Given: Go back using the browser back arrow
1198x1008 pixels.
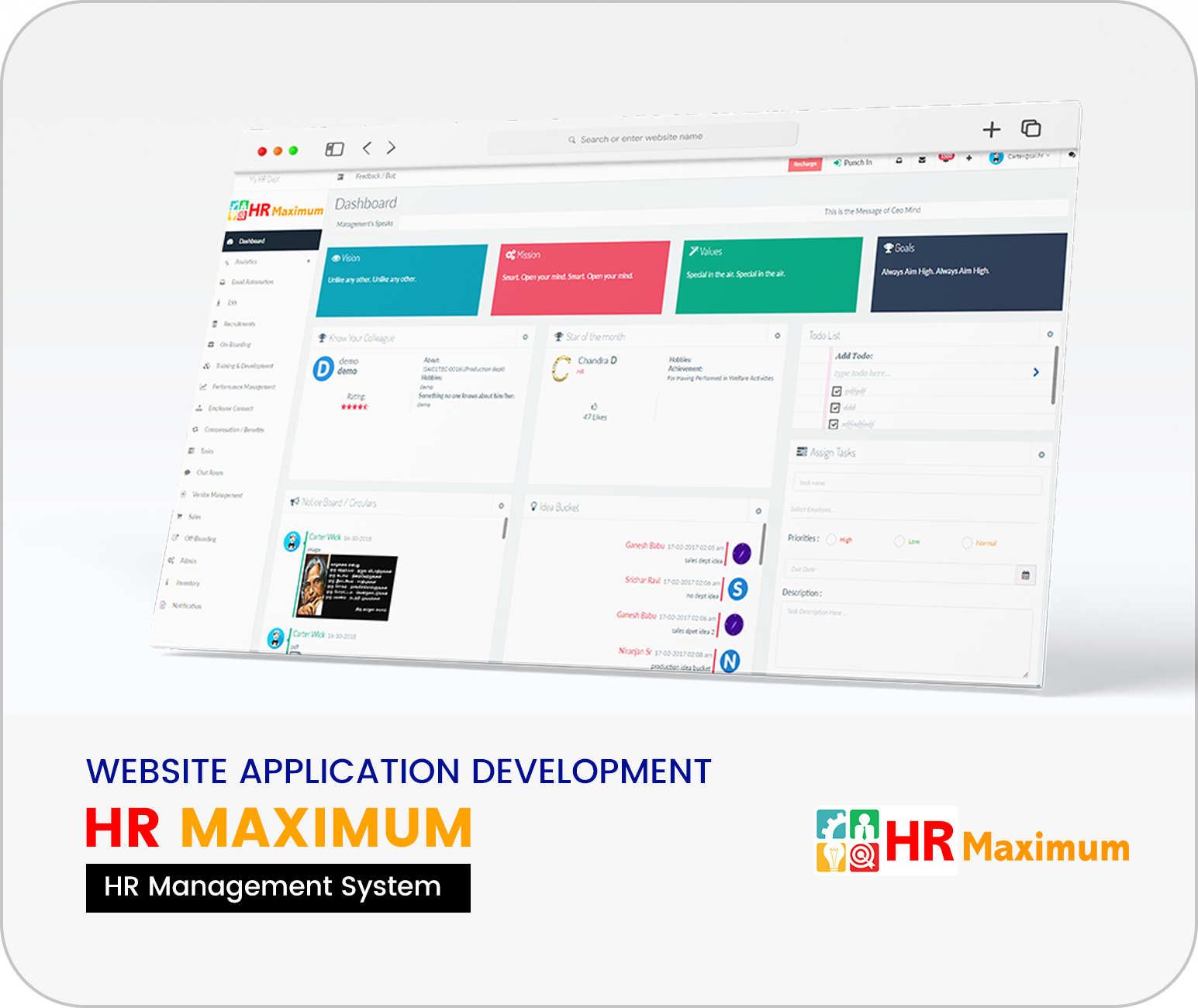Looking at the screenshot, I should pos(367,148).
